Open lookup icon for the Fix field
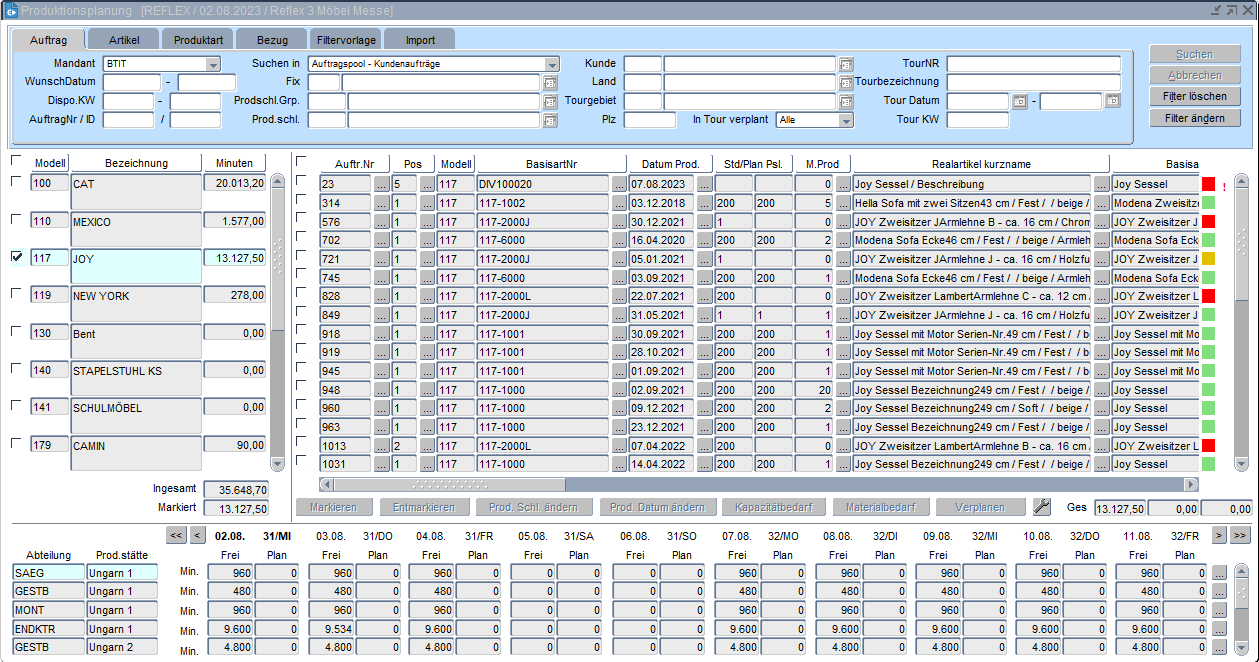 click(550, 83)
